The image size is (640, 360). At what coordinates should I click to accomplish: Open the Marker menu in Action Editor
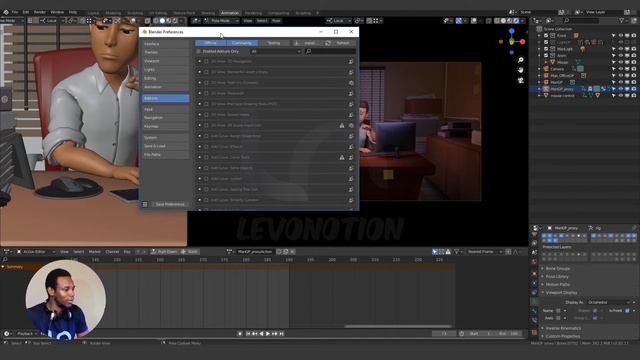coord(94,252)
